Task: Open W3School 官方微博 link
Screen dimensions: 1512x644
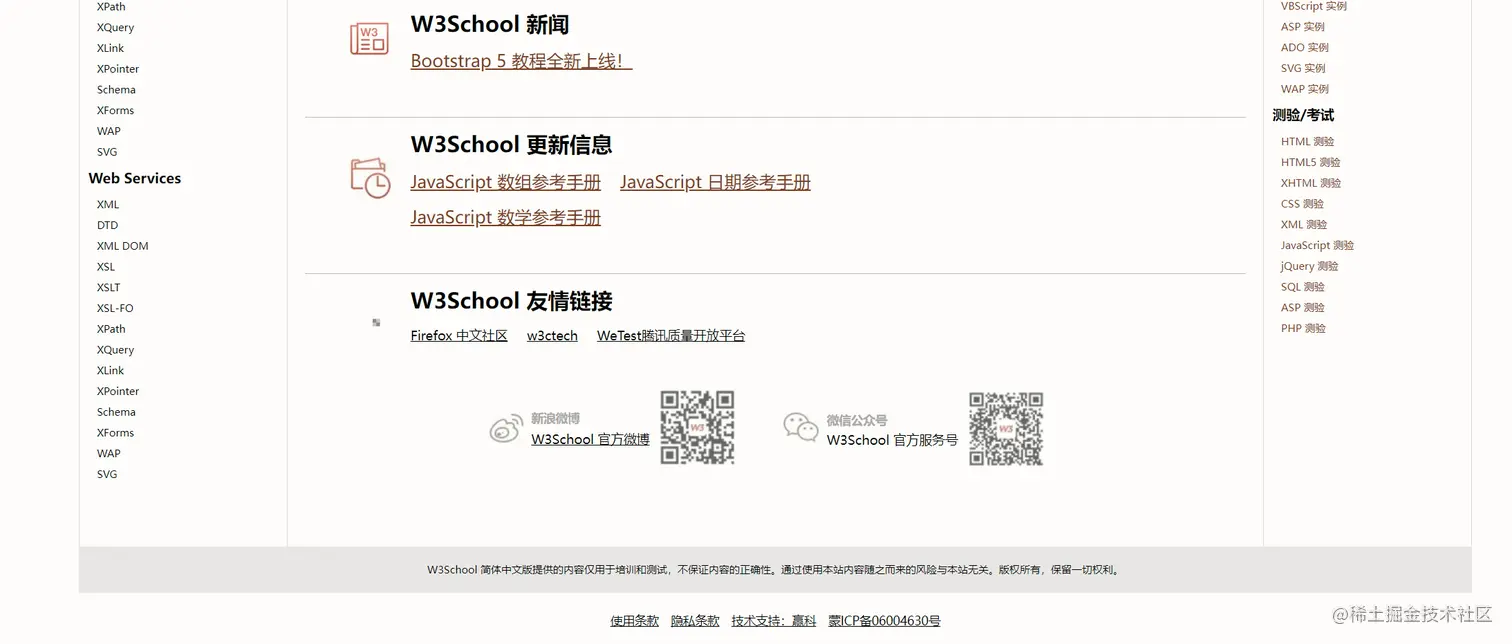Action: (590, 439)
